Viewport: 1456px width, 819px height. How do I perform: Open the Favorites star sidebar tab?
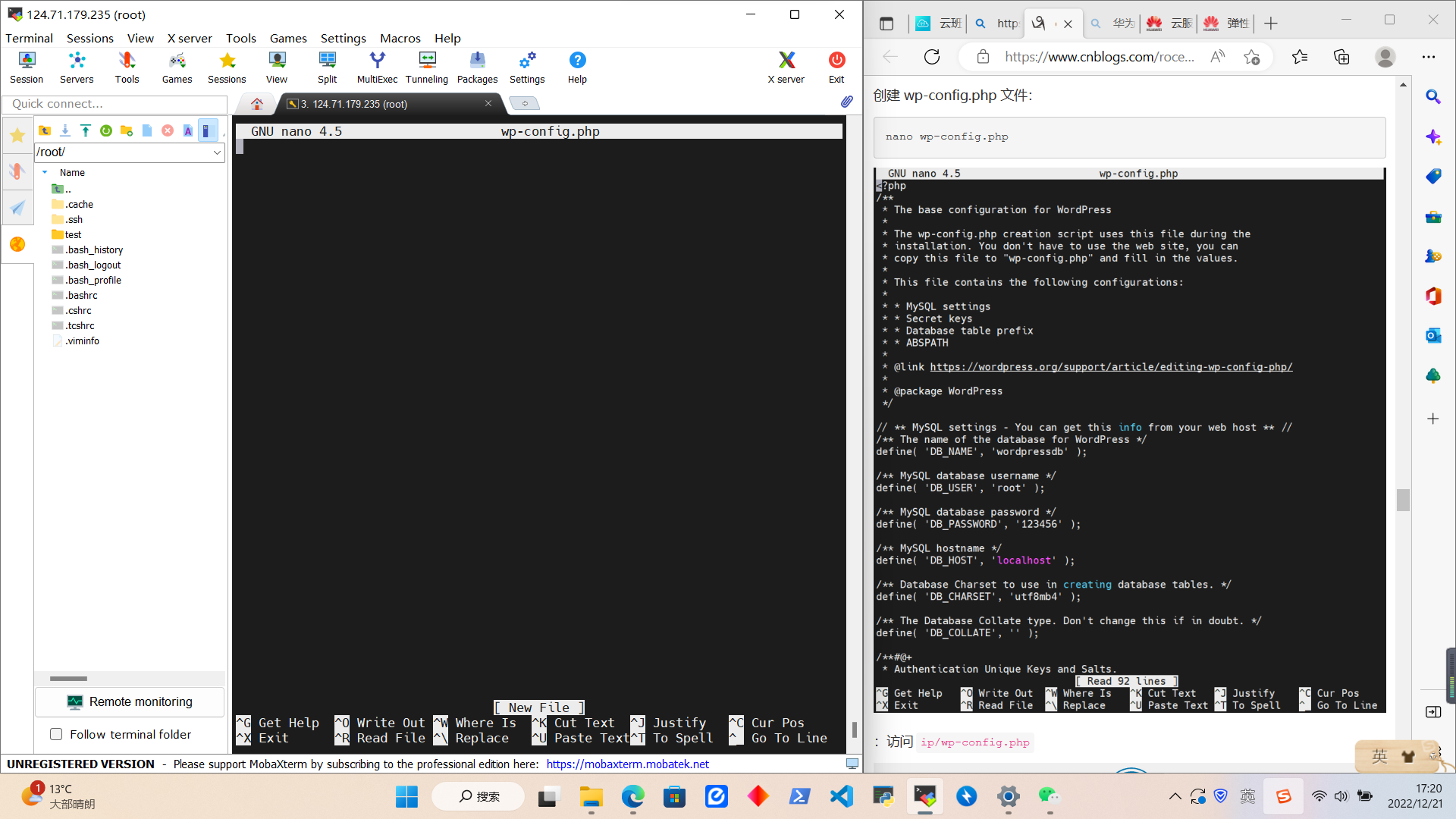pos(17,136)
